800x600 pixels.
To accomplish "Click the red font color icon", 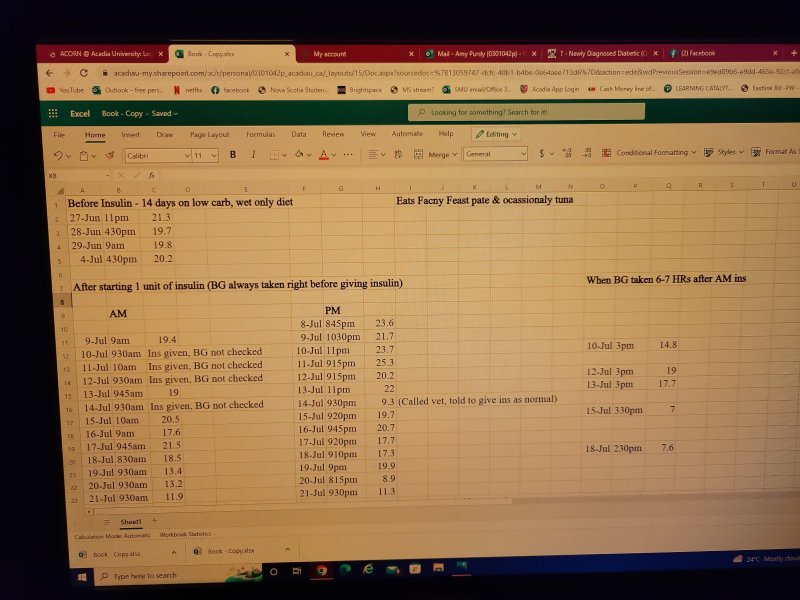I will (x=322, y=155).
